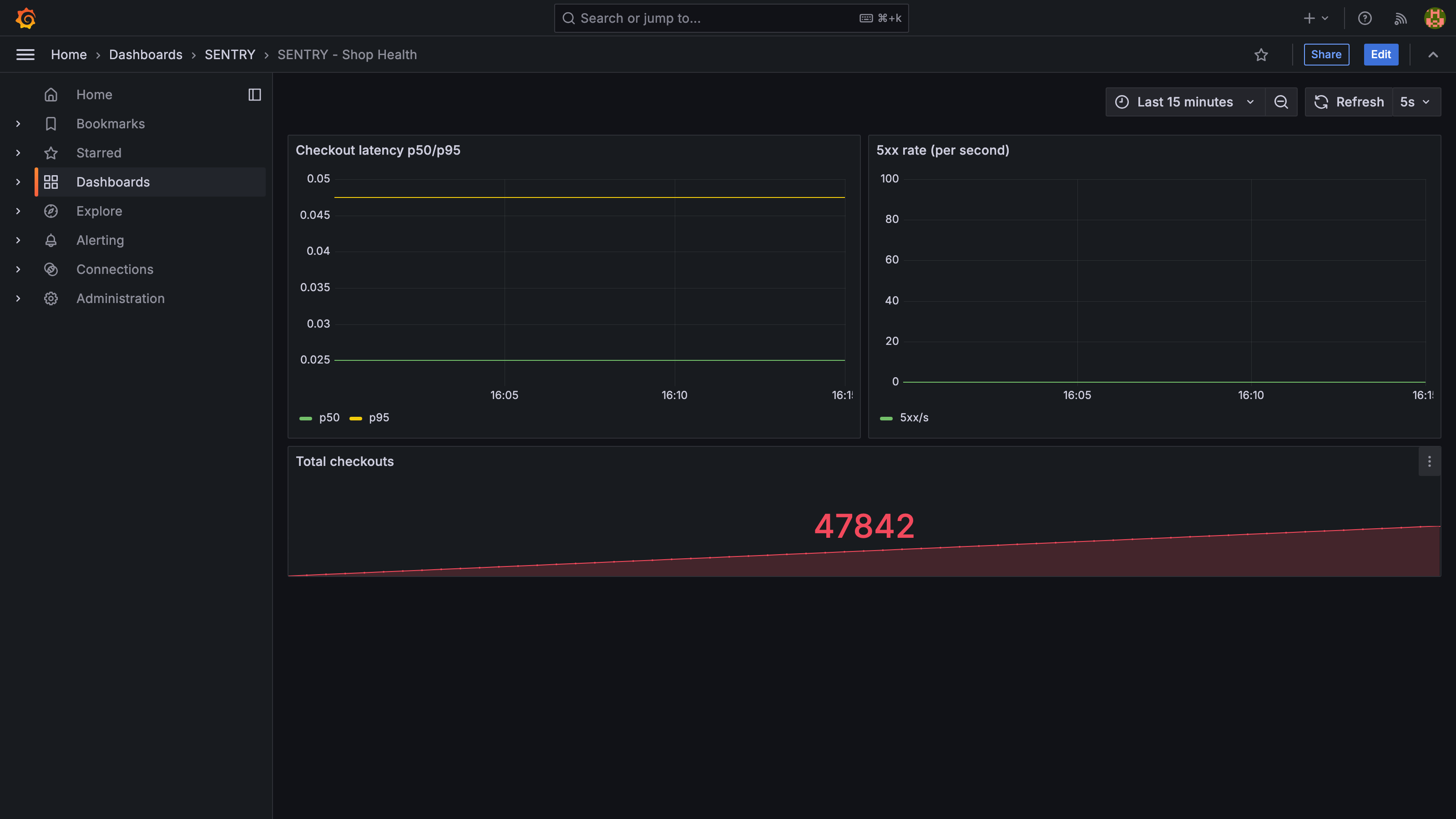Screen dimensions: 1456x819
Task: Click the Edit dashboard button
Action: [1380, 55]
